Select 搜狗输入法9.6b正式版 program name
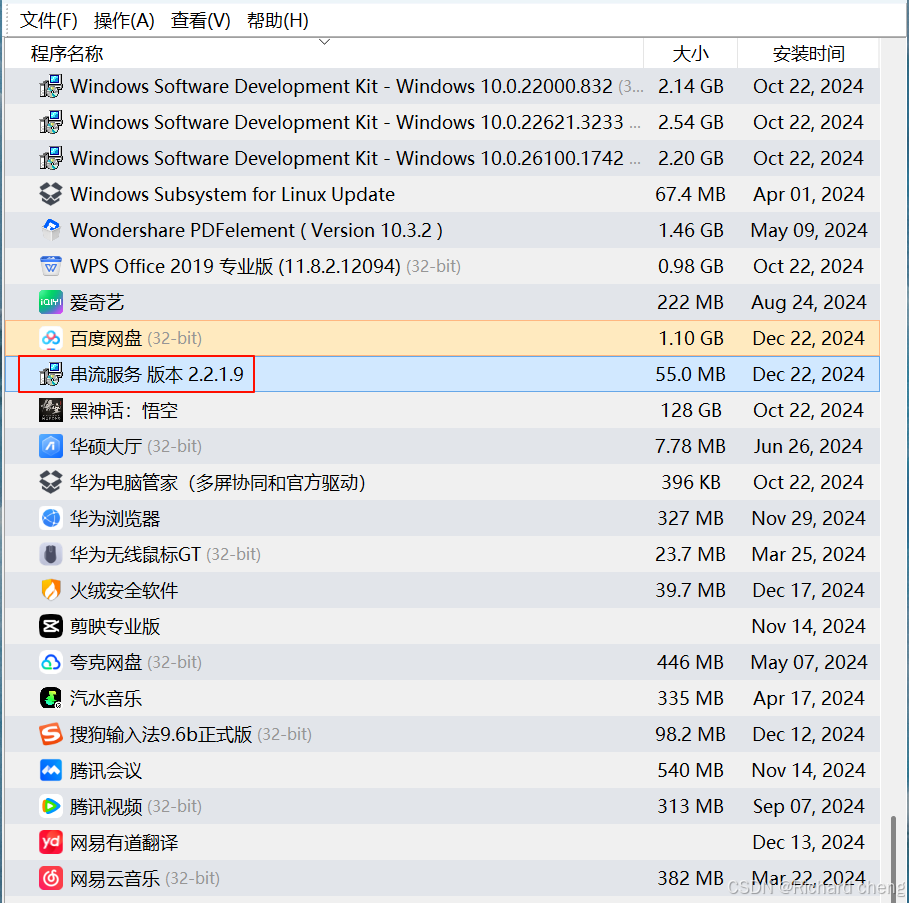The image size is (909, 903). pos(161,734)
